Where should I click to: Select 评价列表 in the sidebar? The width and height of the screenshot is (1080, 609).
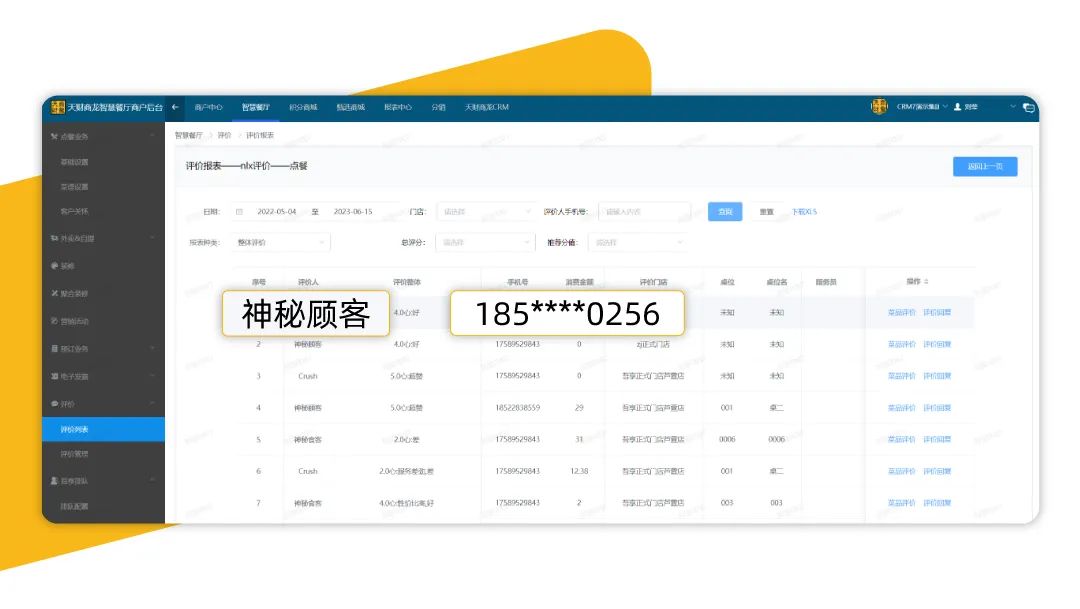(103, 429)
